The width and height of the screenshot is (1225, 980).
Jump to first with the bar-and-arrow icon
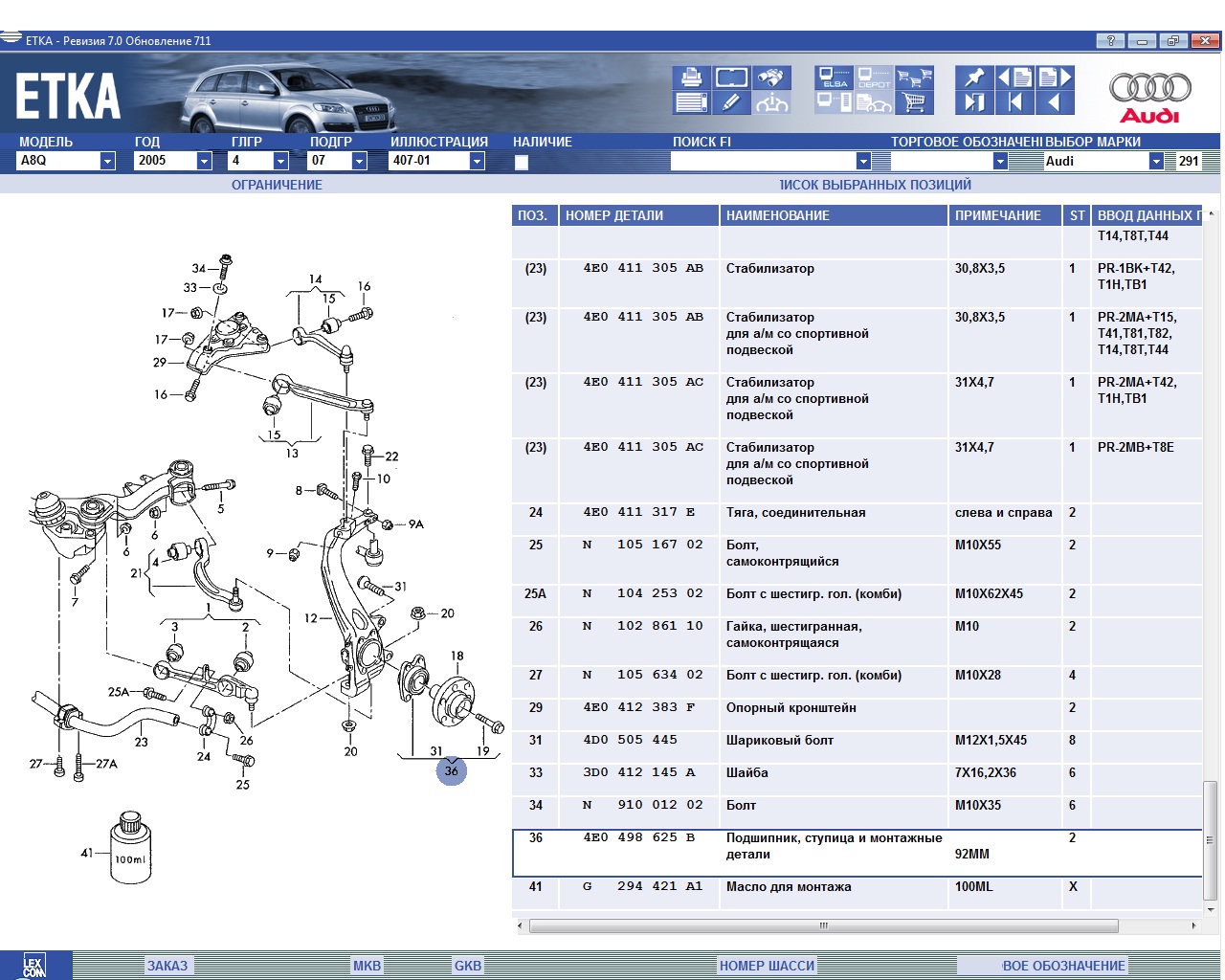1014,102
